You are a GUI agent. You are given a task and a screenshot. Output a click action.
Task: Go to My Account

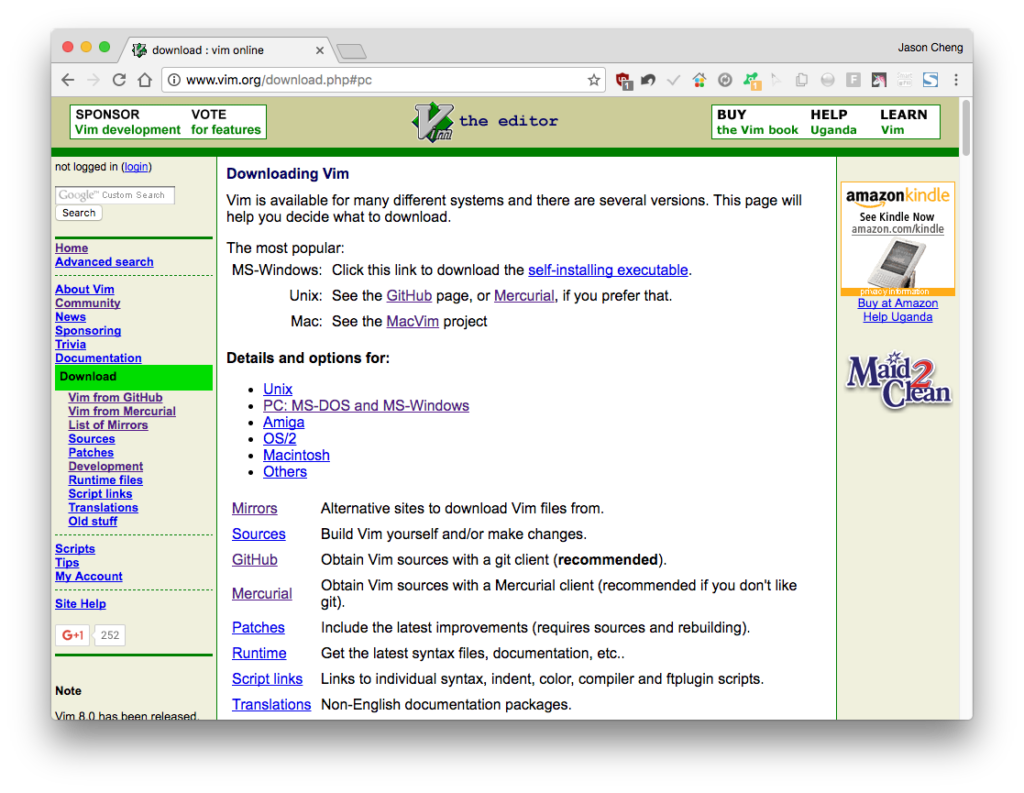click(x=88, y=576)
